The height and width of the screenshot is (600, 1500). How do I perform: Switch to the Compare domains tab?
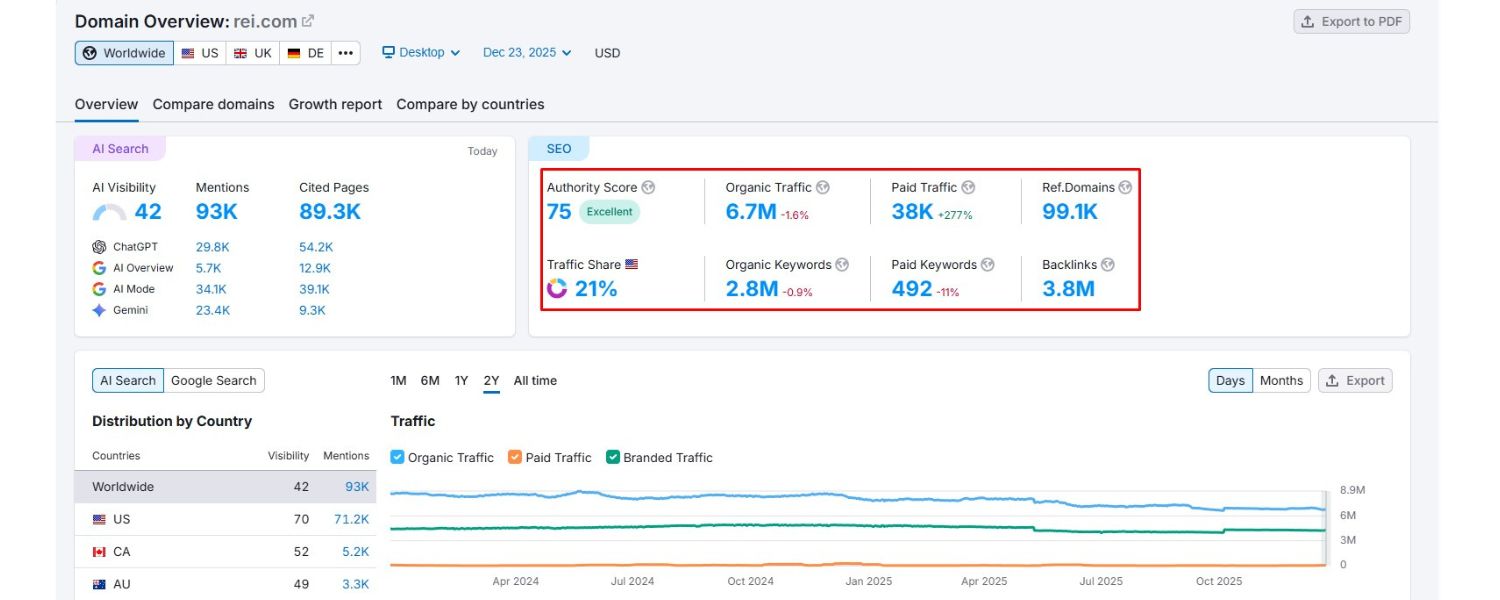tap(213, 104)
